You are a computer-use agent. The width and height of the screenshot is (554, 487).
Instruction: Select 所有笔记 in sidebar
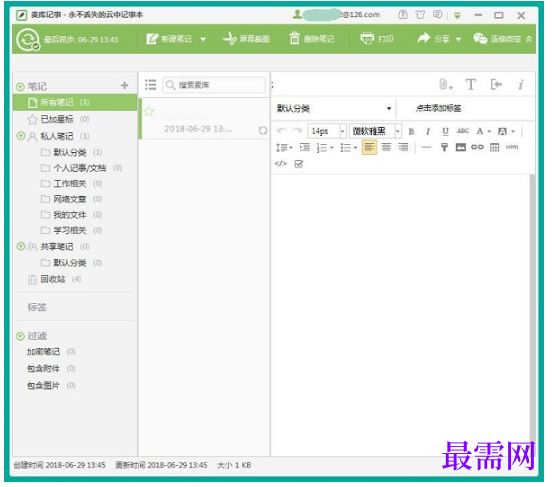(75, 102)
